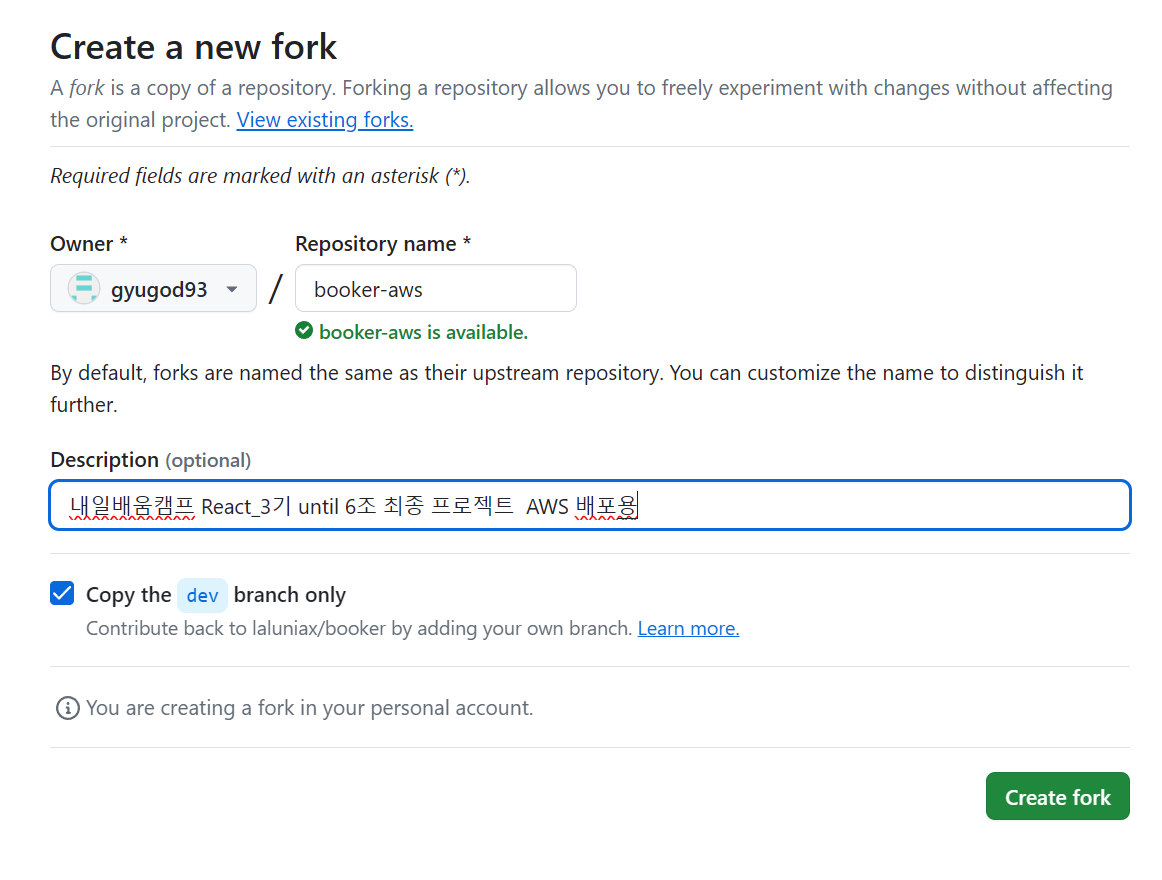Screen dimensions: 1162x880
Task: Focus the Repository name field with booker-aws
Action: click(x=435, y=289)
